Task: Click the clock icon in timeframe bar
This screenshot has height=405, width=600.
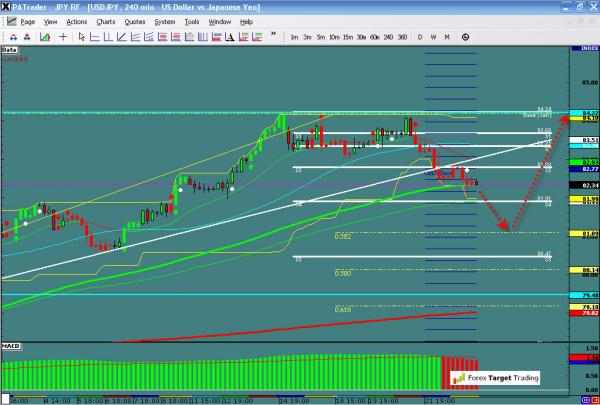Action: tap(468, 37)
